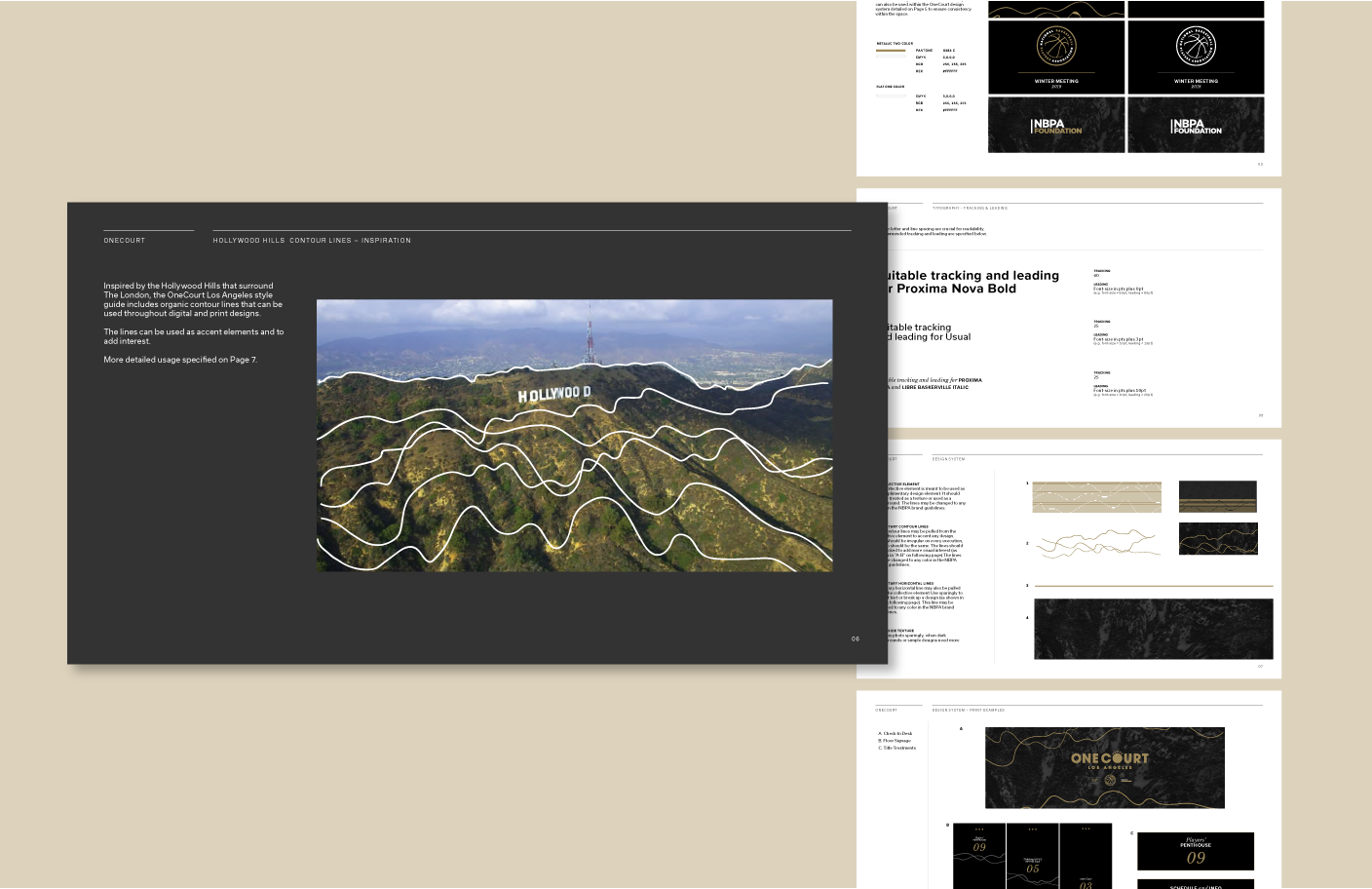Select the wide dark texture sample numbered 4
Viewport: 1372px width, 889px height.
[x=1153, y=629]
